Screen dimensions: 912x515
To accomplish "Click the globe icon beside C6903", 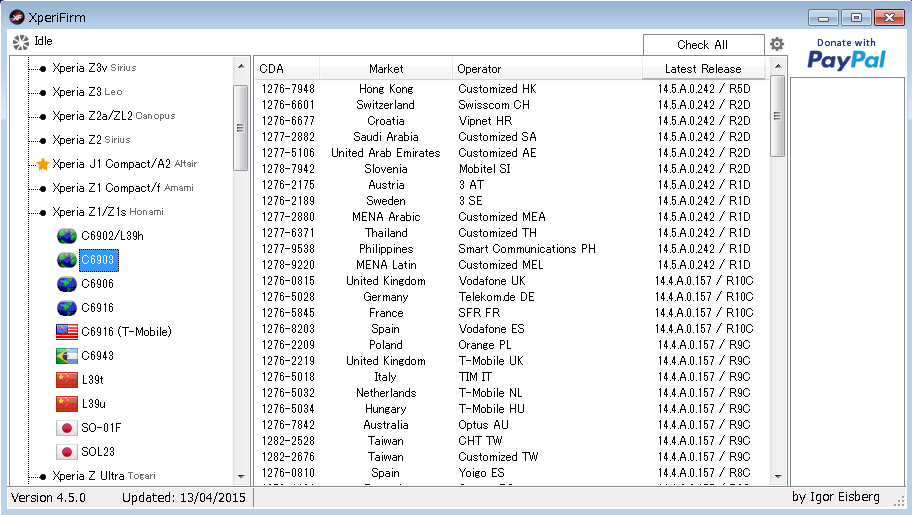I will click(67, 260).
